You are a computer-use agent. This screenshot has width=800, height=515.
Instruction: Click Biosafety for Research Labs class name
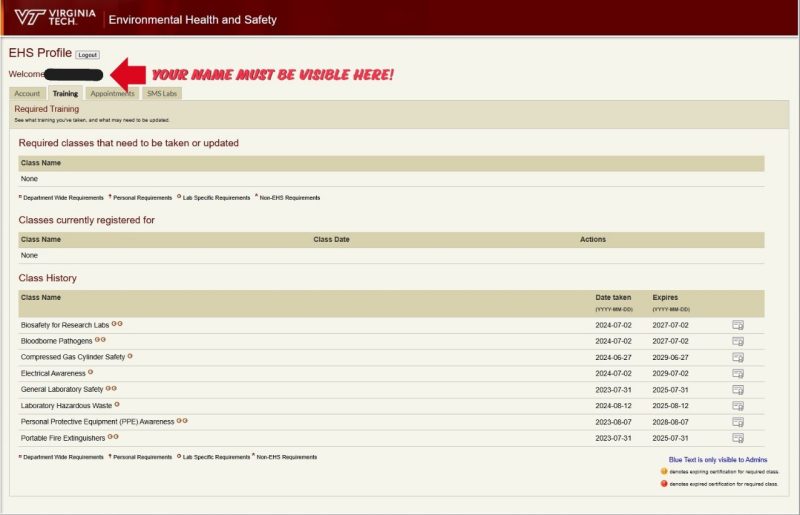(65, 325)
